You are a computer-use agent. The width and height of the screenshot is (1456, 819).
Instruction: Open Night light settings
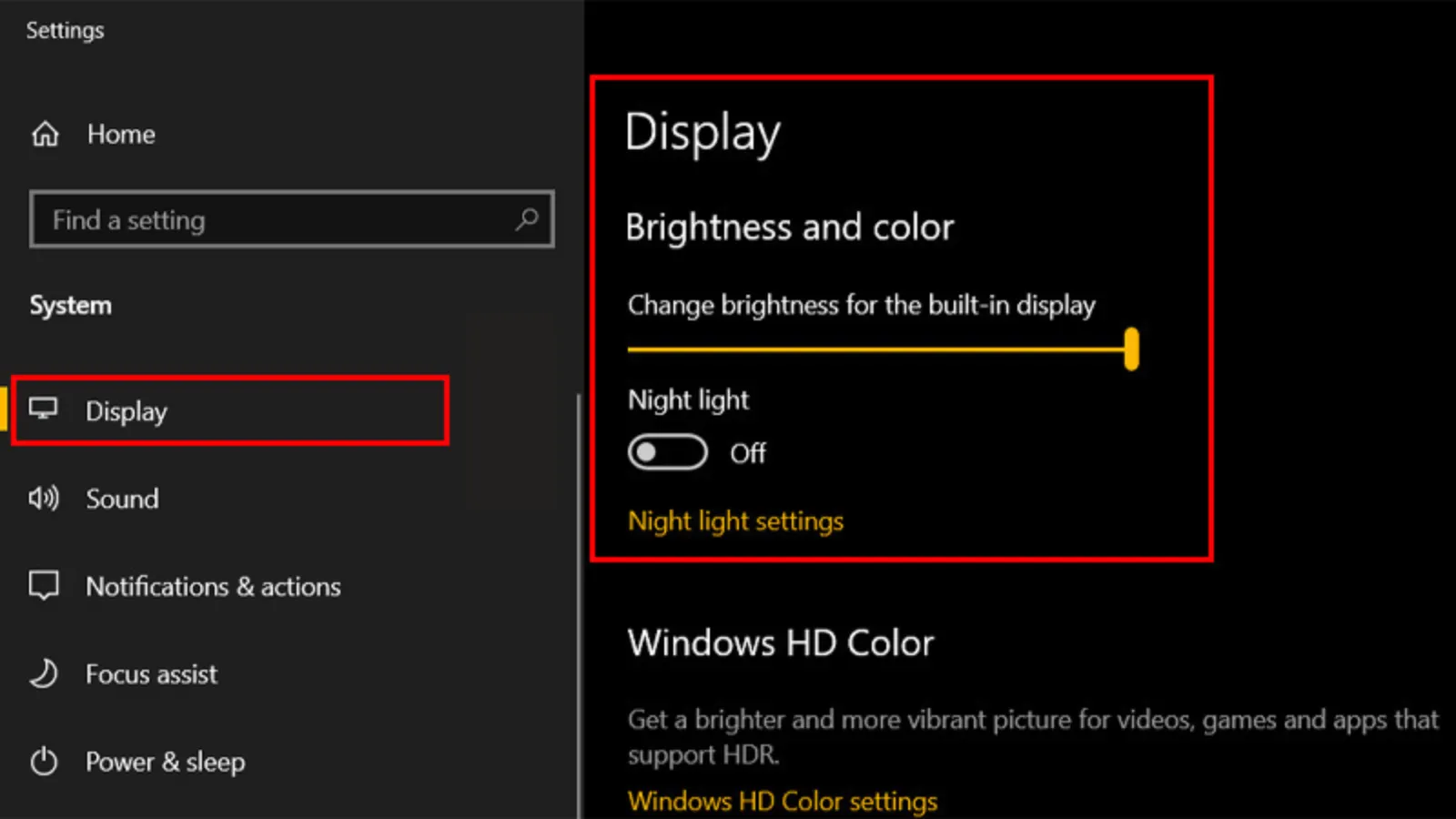(x=735, y=521)
